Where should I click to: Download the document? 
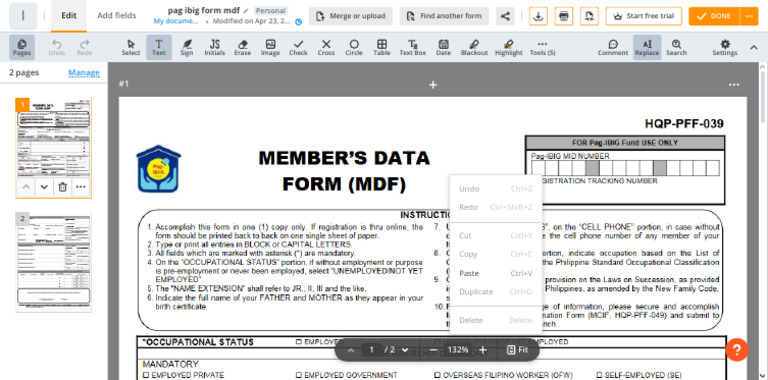click(538, 16)
